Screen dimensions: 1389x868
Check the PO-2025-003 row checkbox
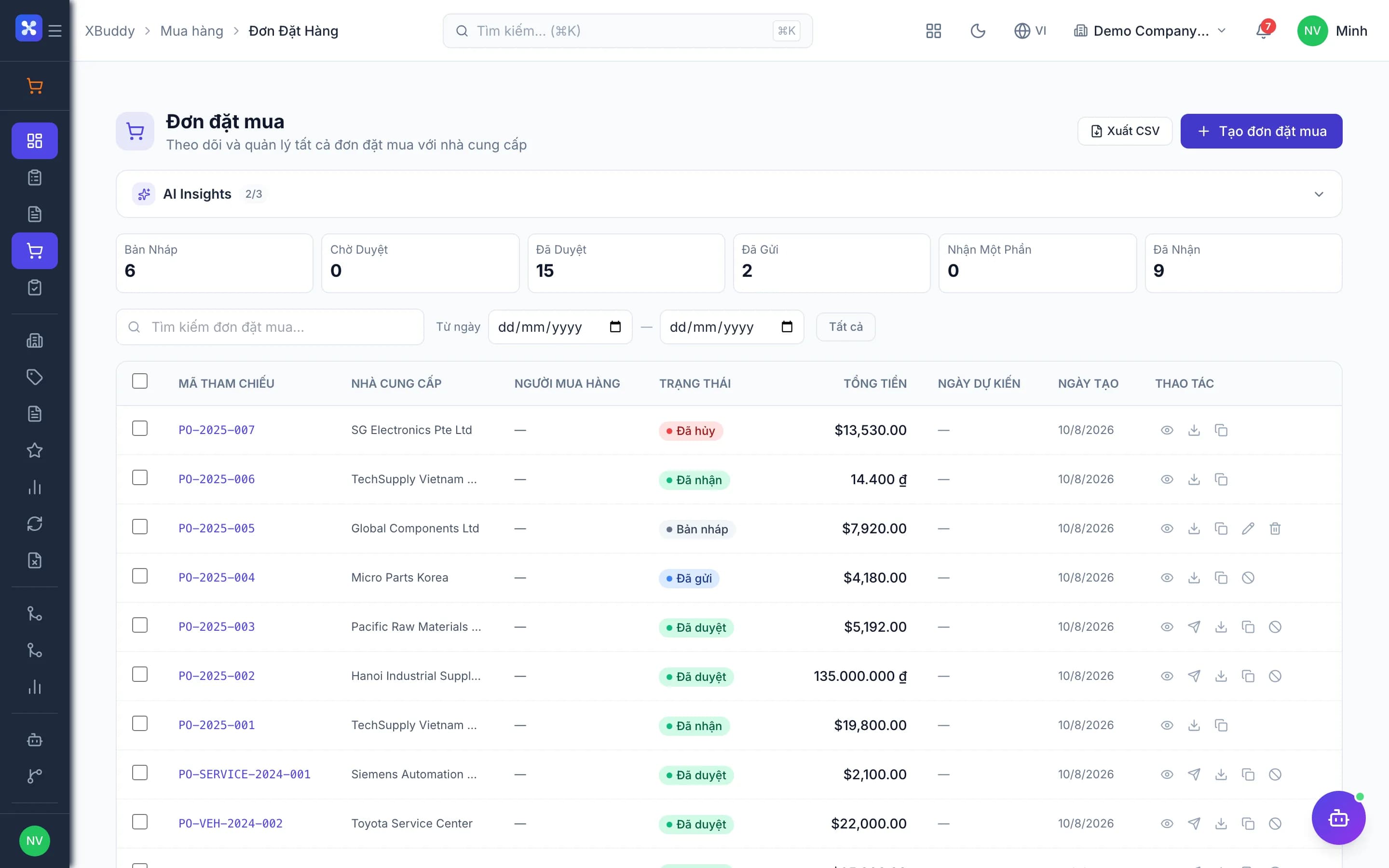click(x=139, y=625)
